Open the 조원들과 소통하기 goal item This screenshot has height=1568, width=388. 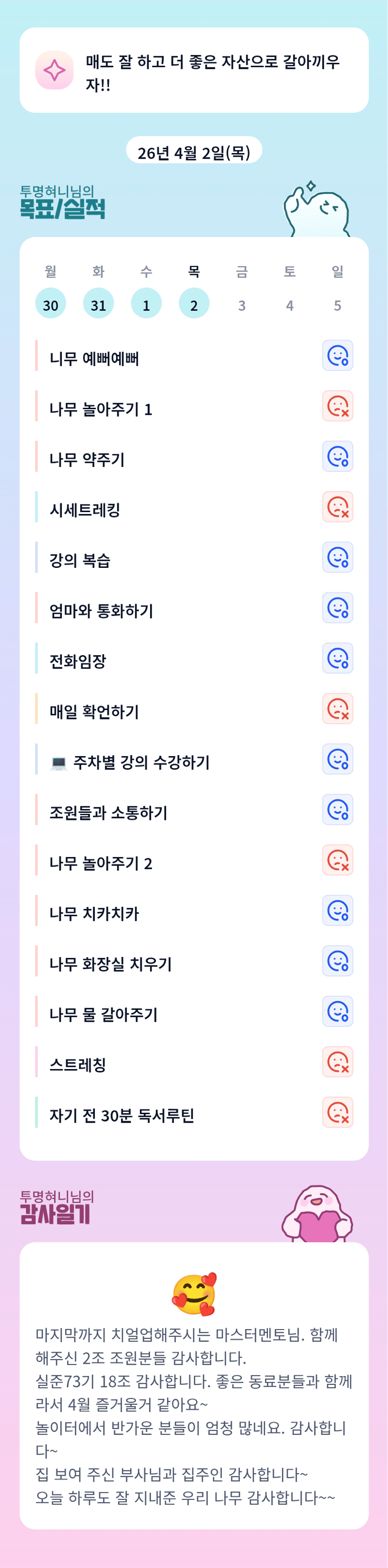108,812
